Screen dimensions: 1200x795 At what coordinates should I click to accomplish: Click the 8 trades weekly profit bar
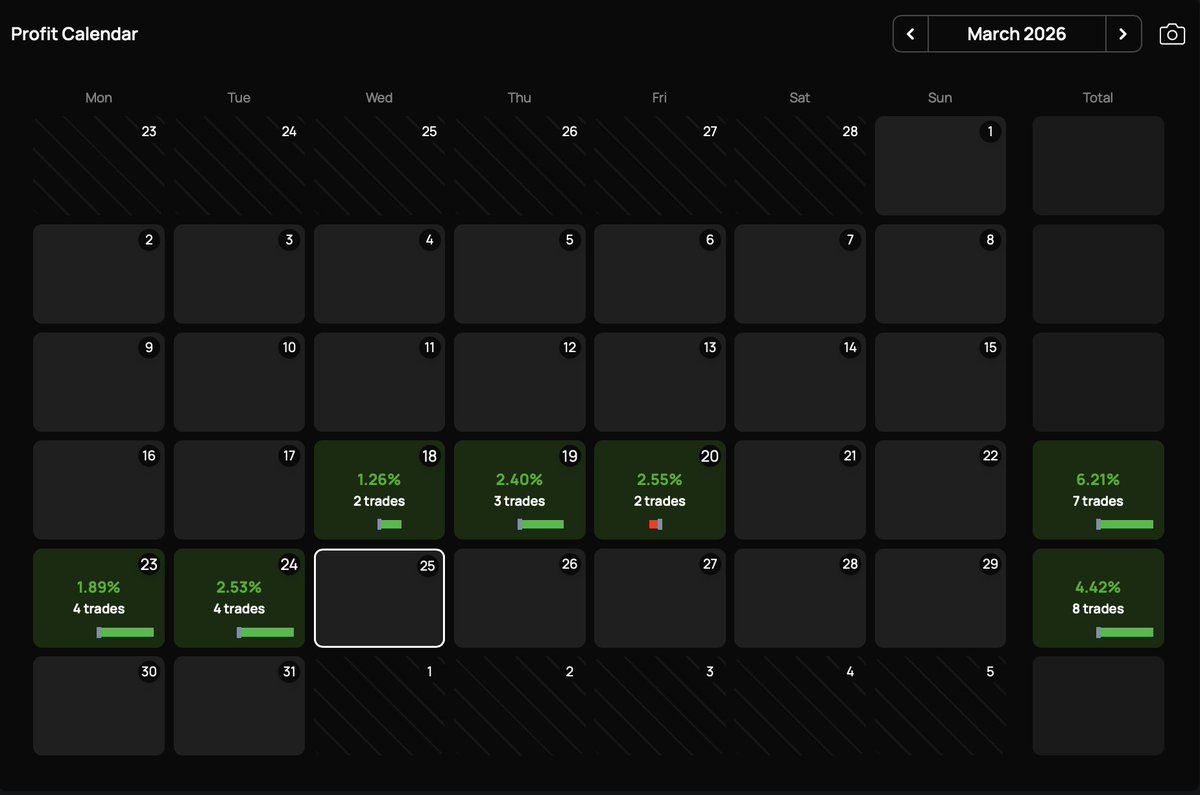coord(1124,632)
